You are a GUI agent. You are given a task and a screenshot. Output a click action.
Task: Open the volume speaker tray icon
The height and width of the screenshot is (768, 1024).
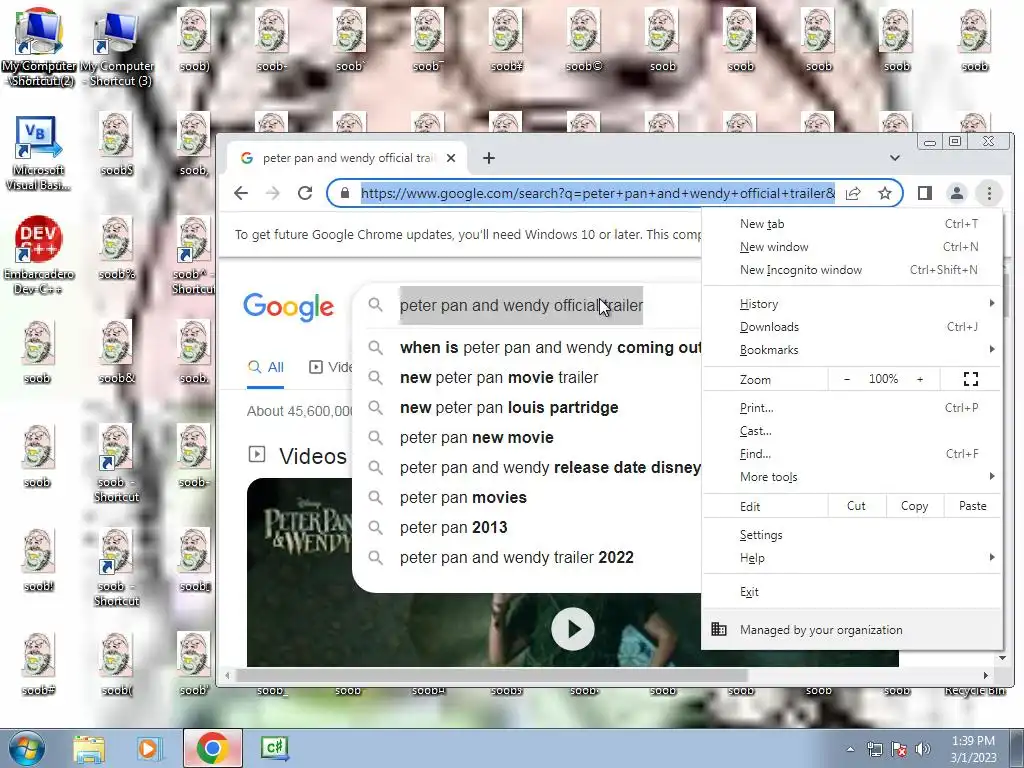point(923,750)
